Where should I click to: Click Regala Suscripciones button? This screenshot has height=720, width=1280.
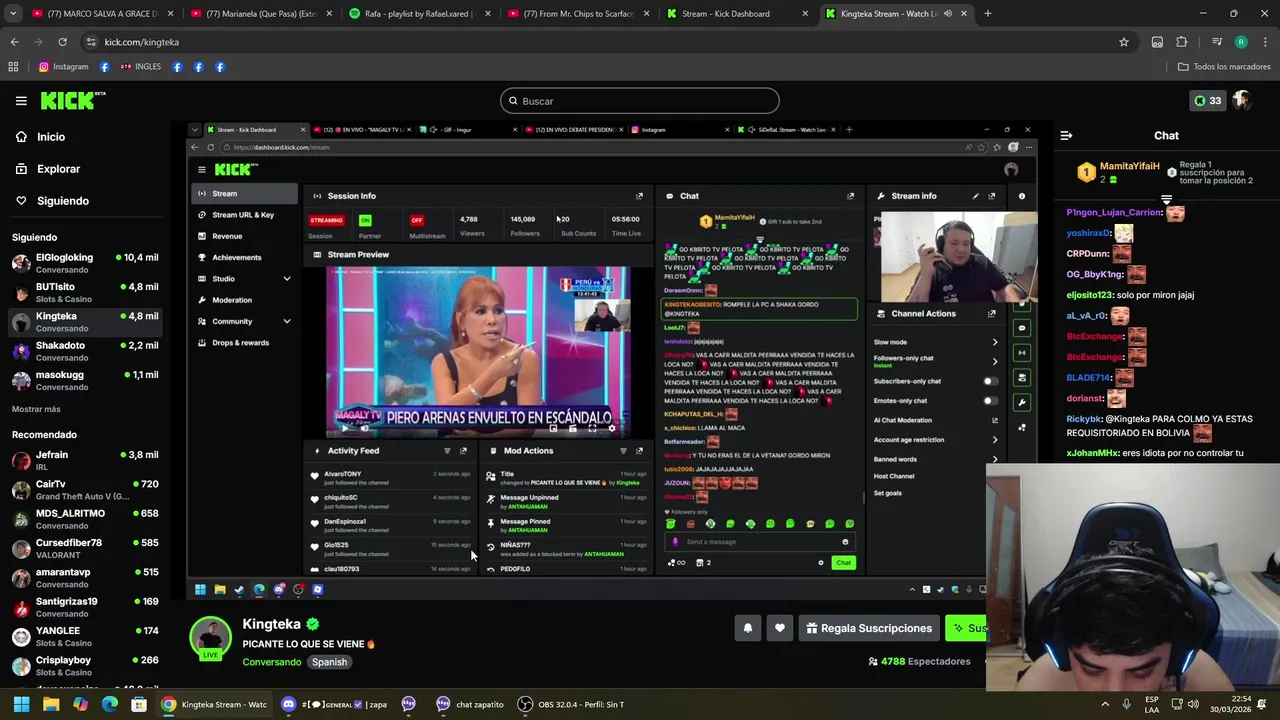point(869,628)
